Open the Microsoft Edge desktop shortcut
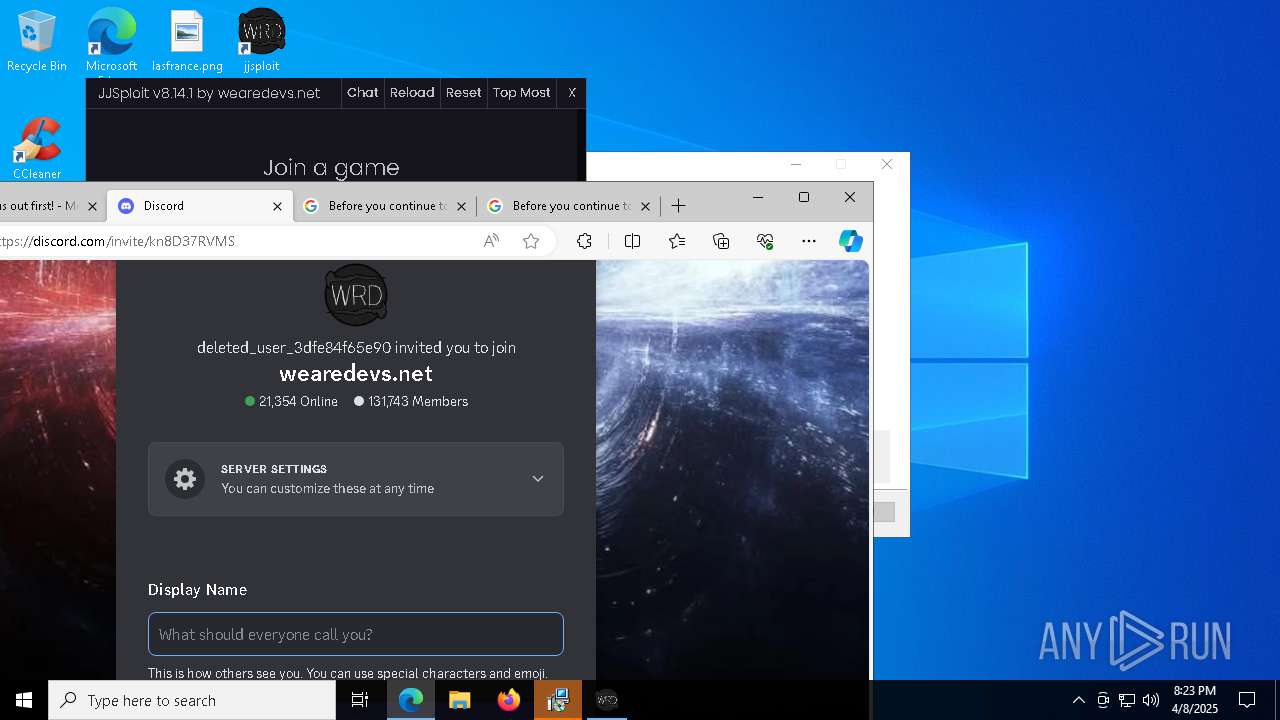This screenshot has width=1280, height=720. pyautogui.click(x=111, y=42)
